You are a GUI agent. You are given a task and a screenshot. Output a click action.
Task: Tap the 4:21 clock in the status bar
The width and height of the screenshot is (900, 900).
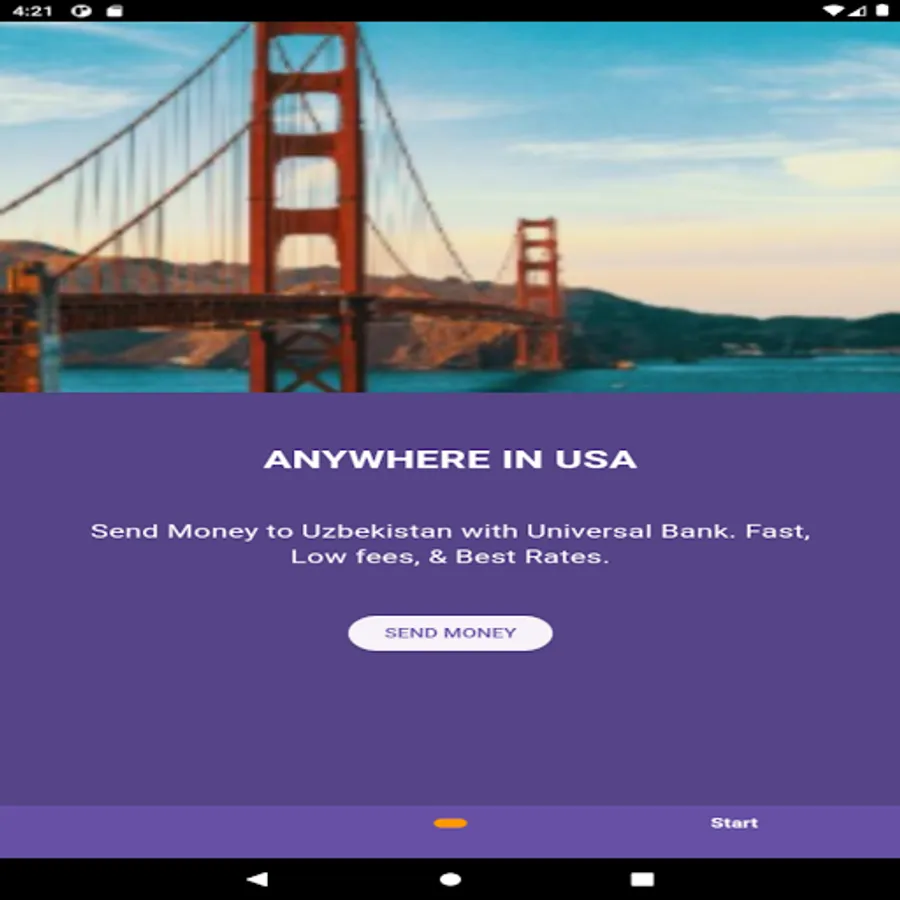[x=32, y=10]
